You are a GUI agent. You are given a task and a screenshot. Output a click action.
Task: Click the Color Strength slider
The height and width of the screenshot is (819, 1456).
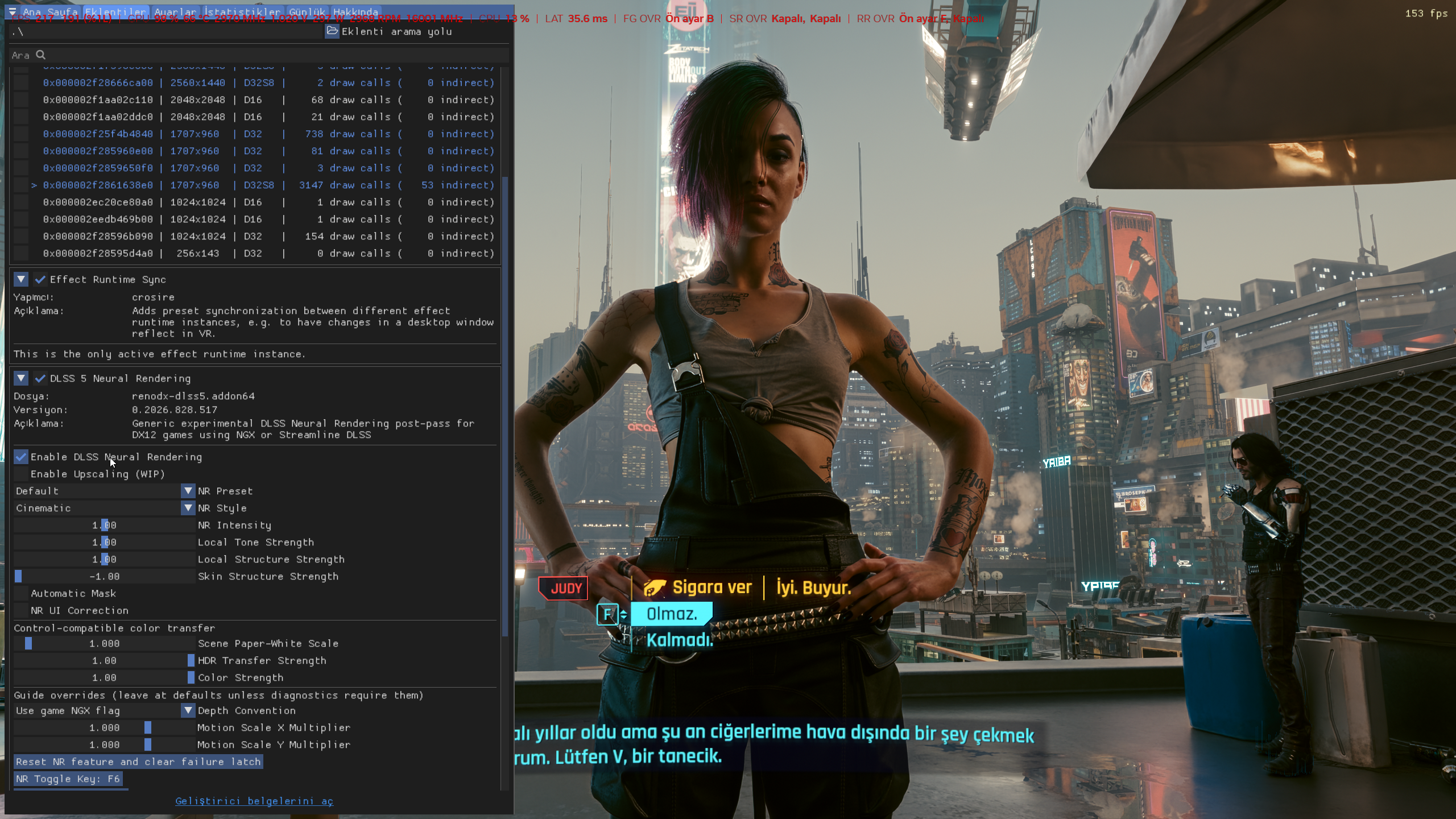105,677
